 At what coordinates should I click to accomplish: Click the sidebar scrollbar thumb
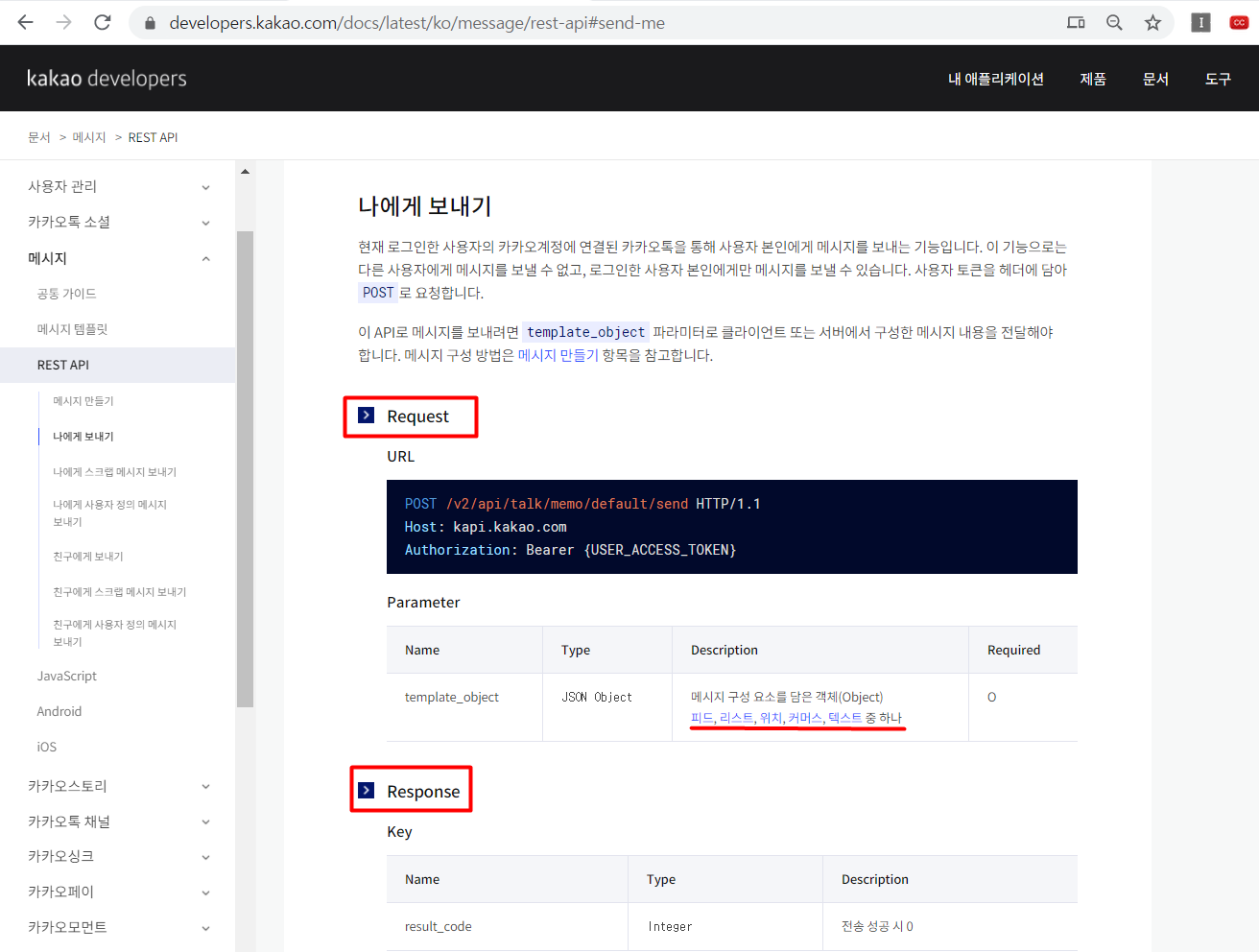(245, 468)
